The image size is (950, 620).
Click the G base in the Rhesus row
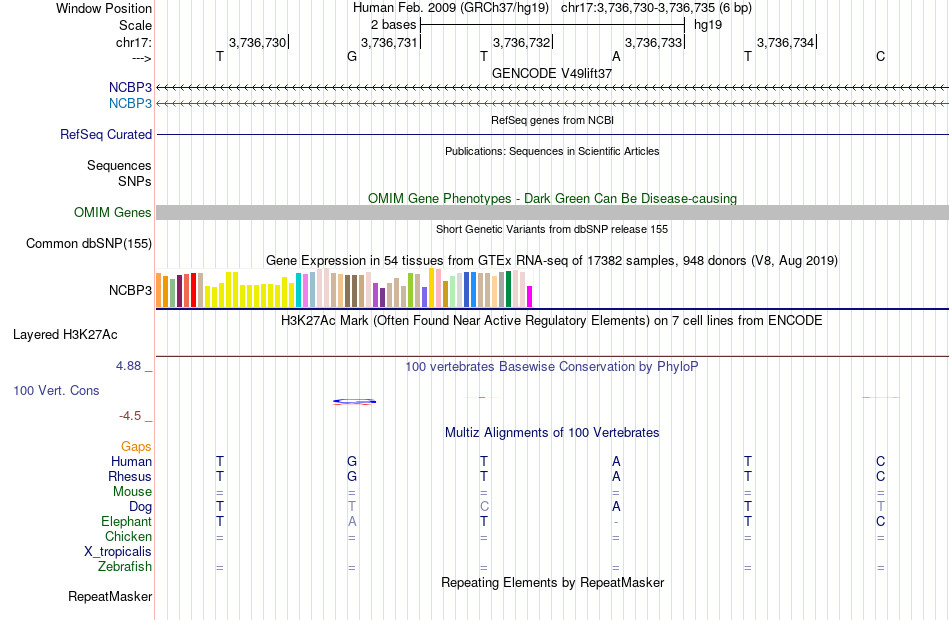[x=352, y=477]
